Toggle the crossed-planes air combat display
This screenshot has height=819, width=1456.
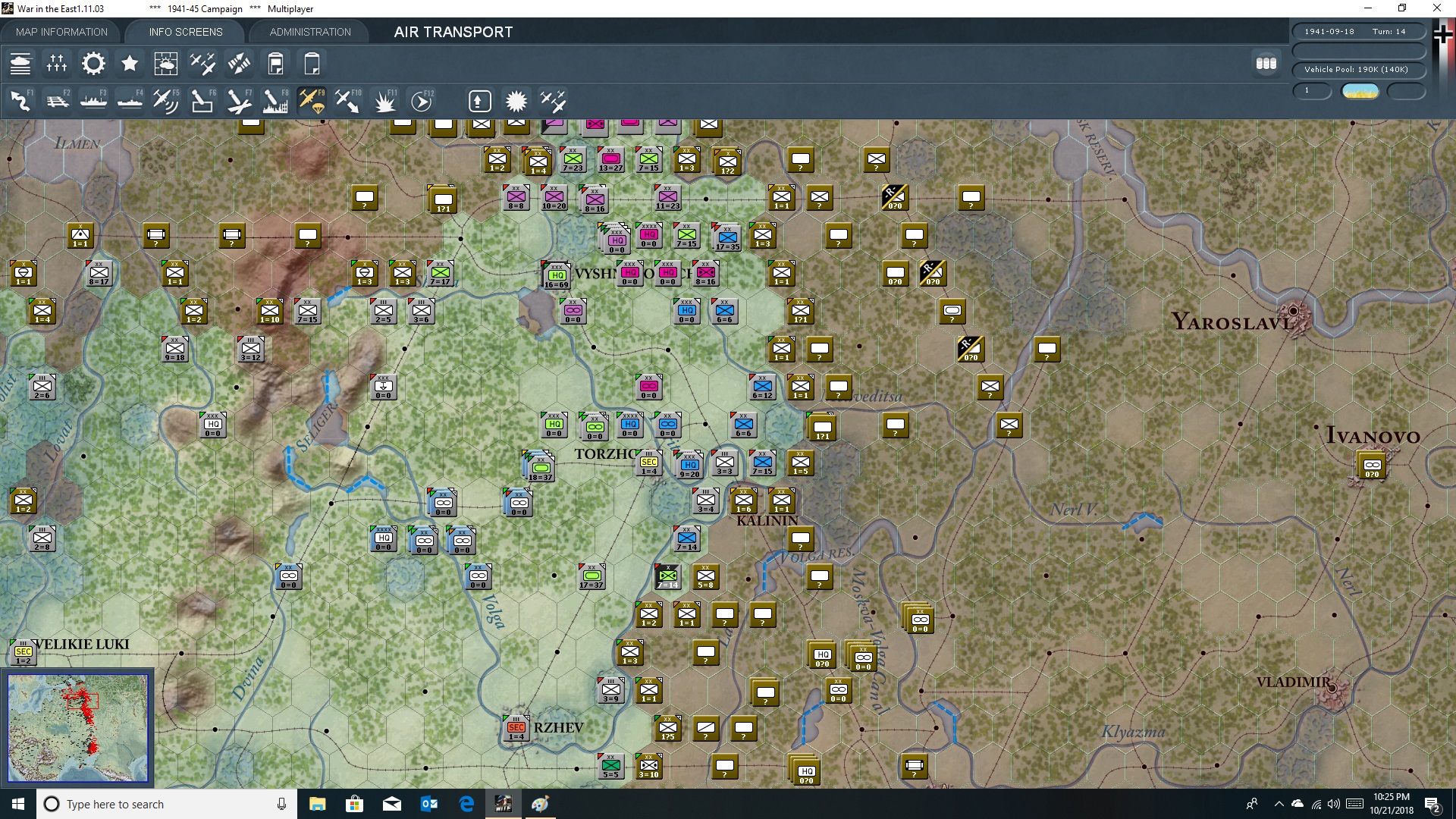(553, 101)
